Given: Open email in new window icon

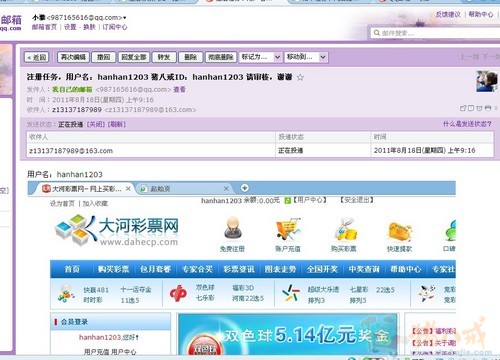Looking at the screenshot, I should point(463,108).
